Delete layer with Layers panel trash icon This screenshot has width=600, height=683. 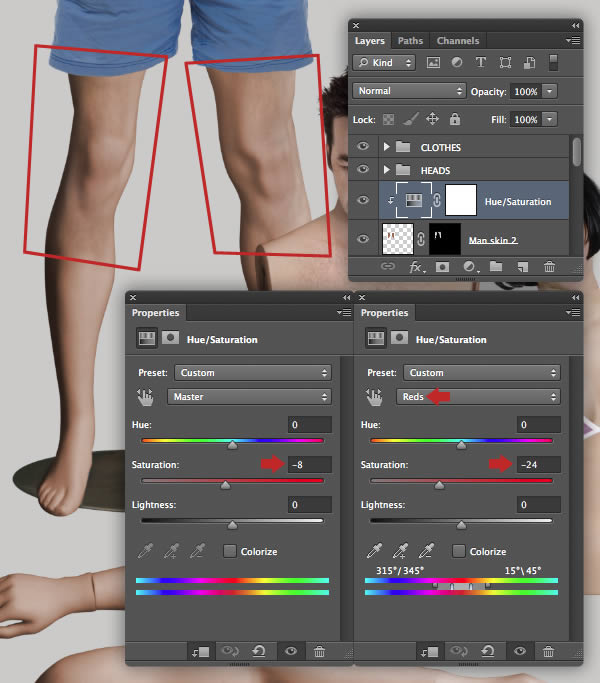(x=549, y=267)
